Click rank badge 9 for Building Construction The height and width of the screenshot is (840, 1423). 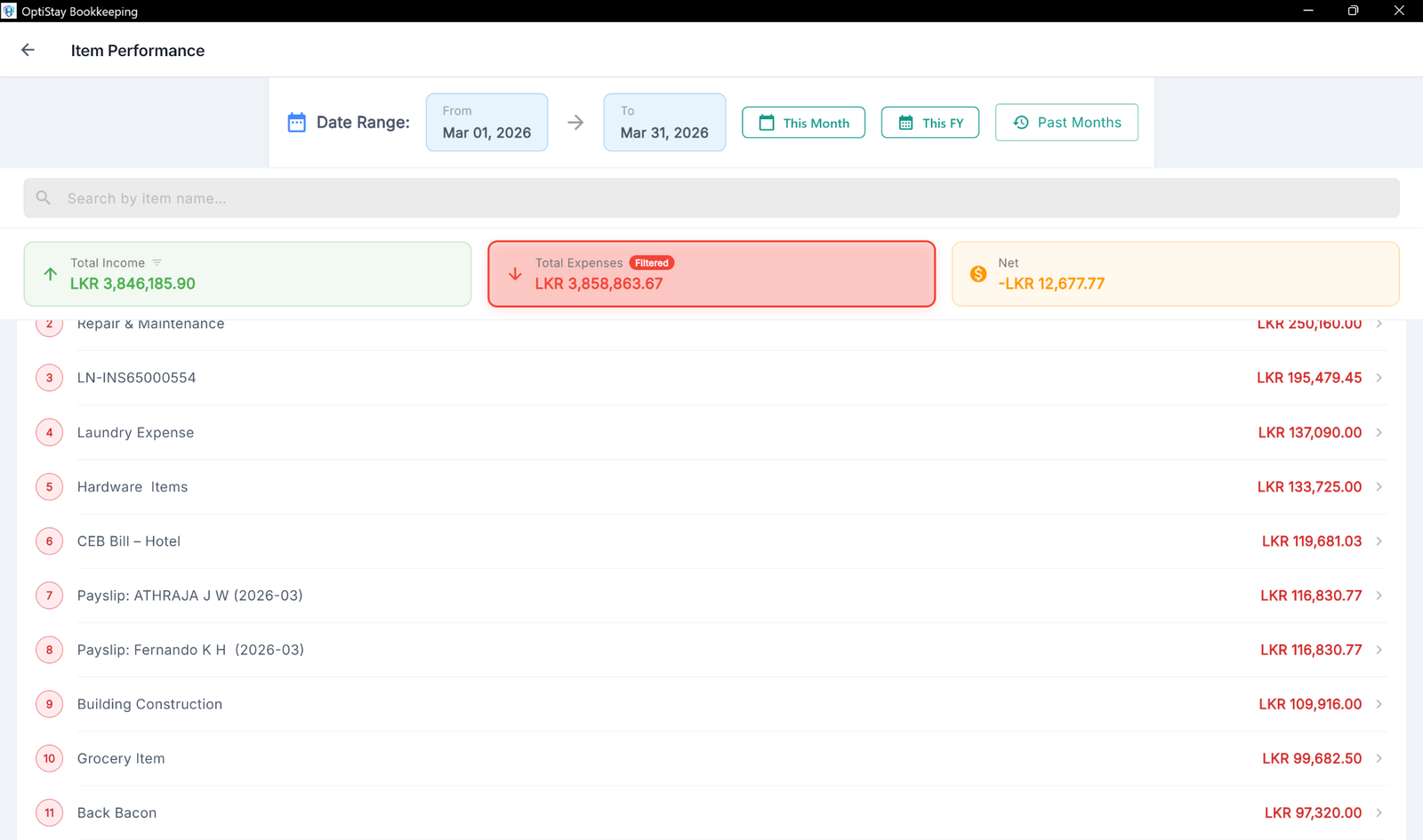click(49, 703)
